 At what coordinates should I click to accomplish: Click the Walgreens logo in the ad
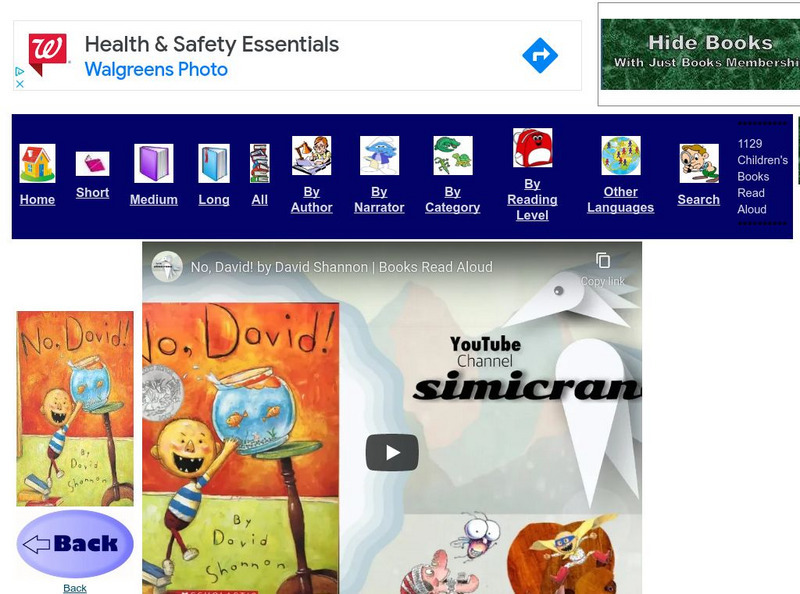pos(48,55)
